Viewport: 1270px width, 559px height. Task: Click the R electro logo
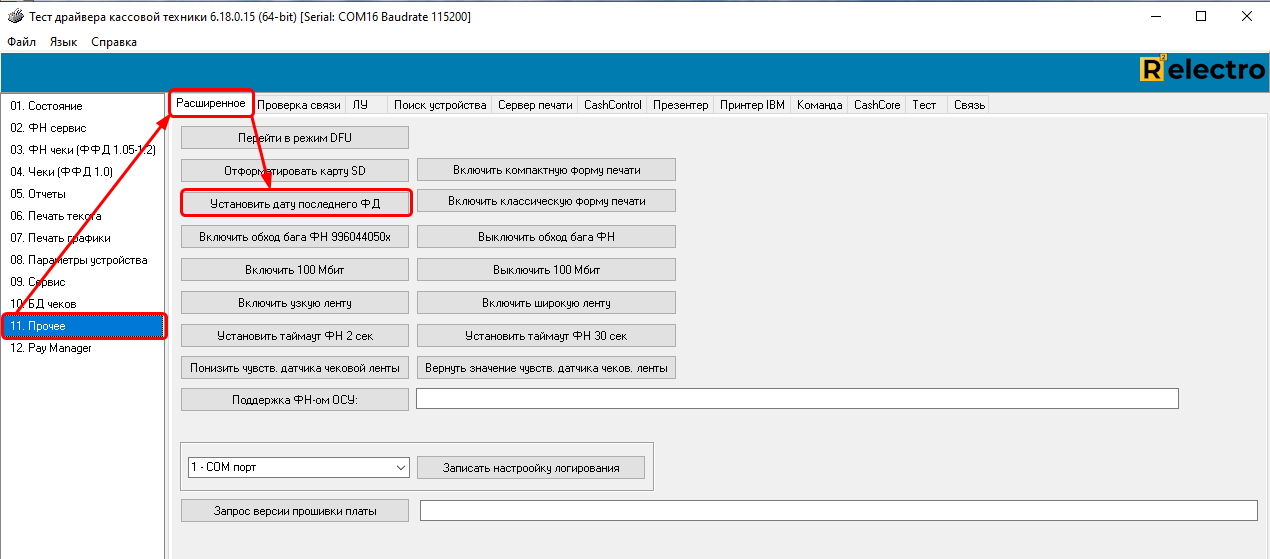point(1202,69)
